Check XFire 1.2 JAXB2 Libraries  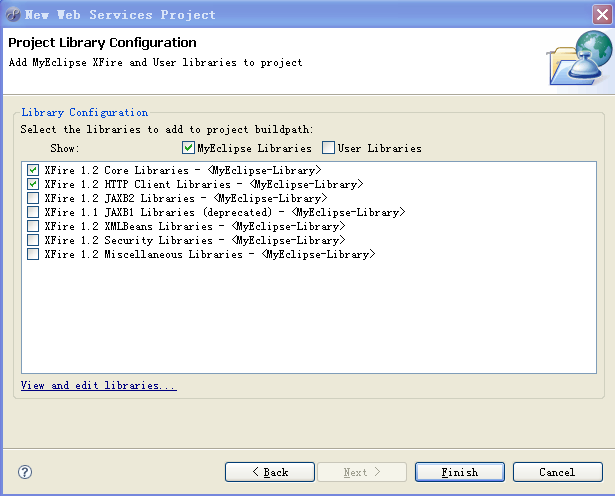(33, 198)
